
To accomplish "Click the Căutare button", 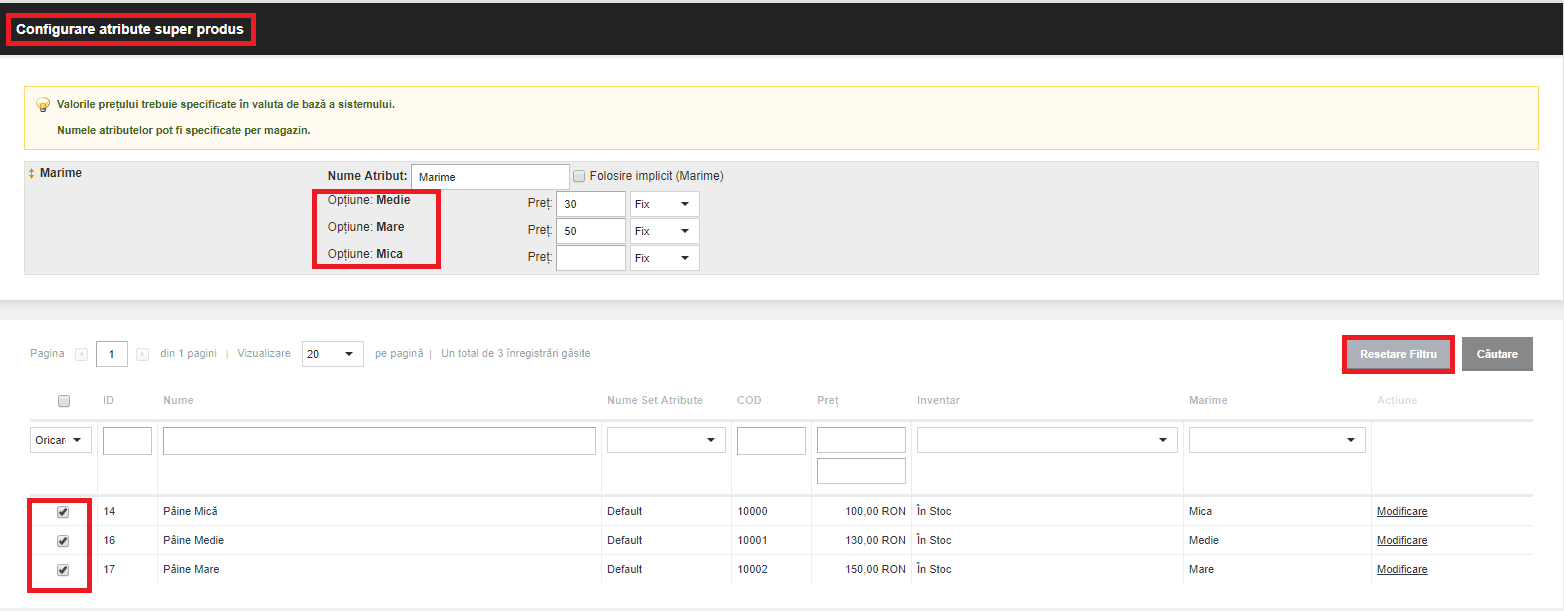I will [x=1497, y=354].
